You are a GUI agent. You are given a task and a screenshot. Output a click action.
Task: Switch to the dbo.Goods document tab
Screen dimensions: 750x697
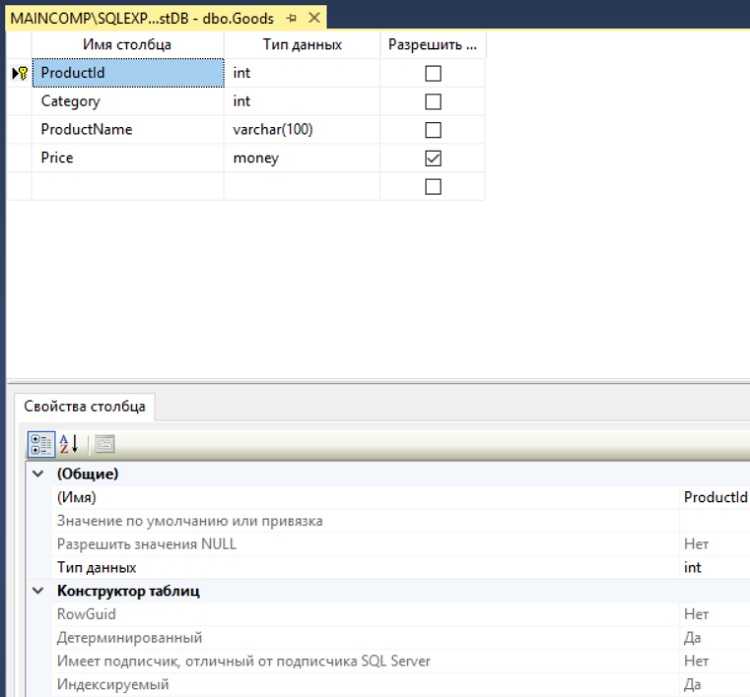pos(140,18)
